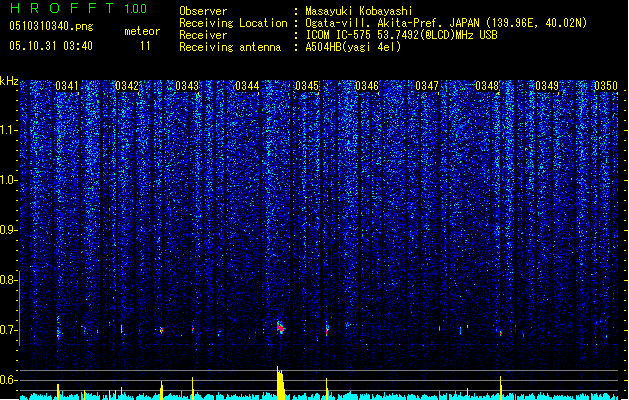Click the bright red meteor echo near 0344-0345

pos(280,327)
